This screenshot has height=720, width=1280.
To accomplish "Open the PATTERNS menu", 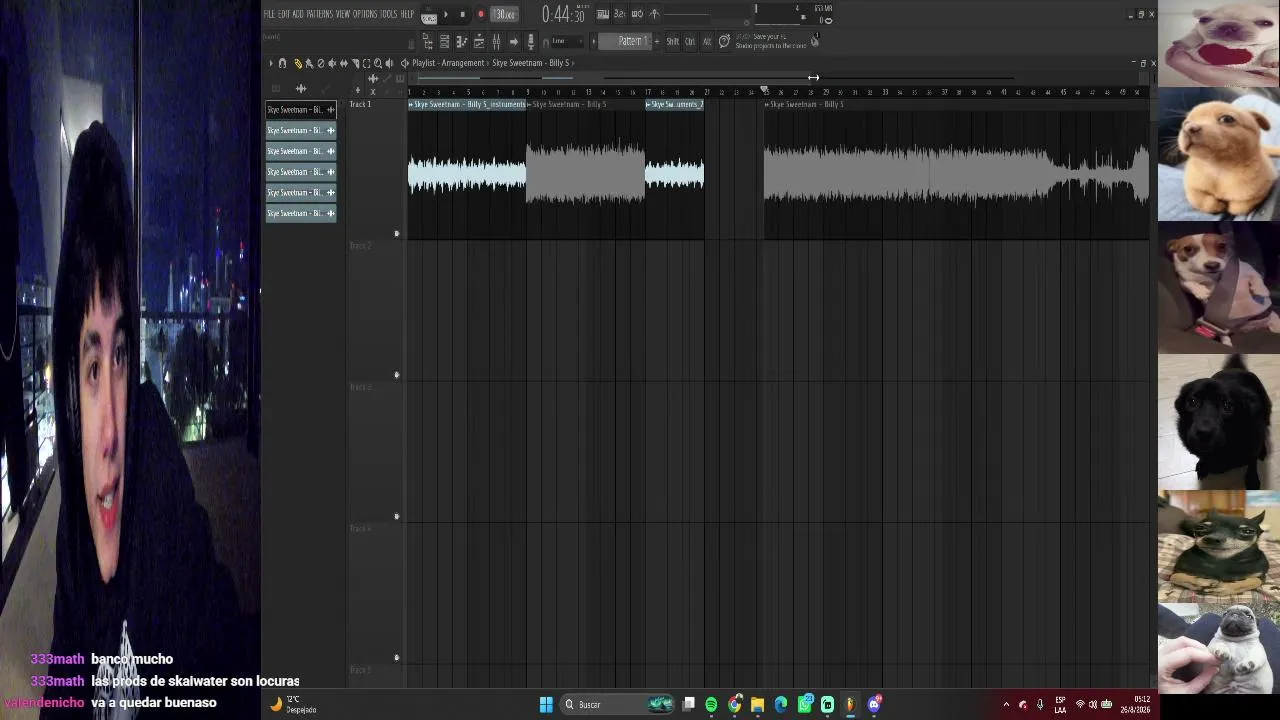I will point(320,14).
